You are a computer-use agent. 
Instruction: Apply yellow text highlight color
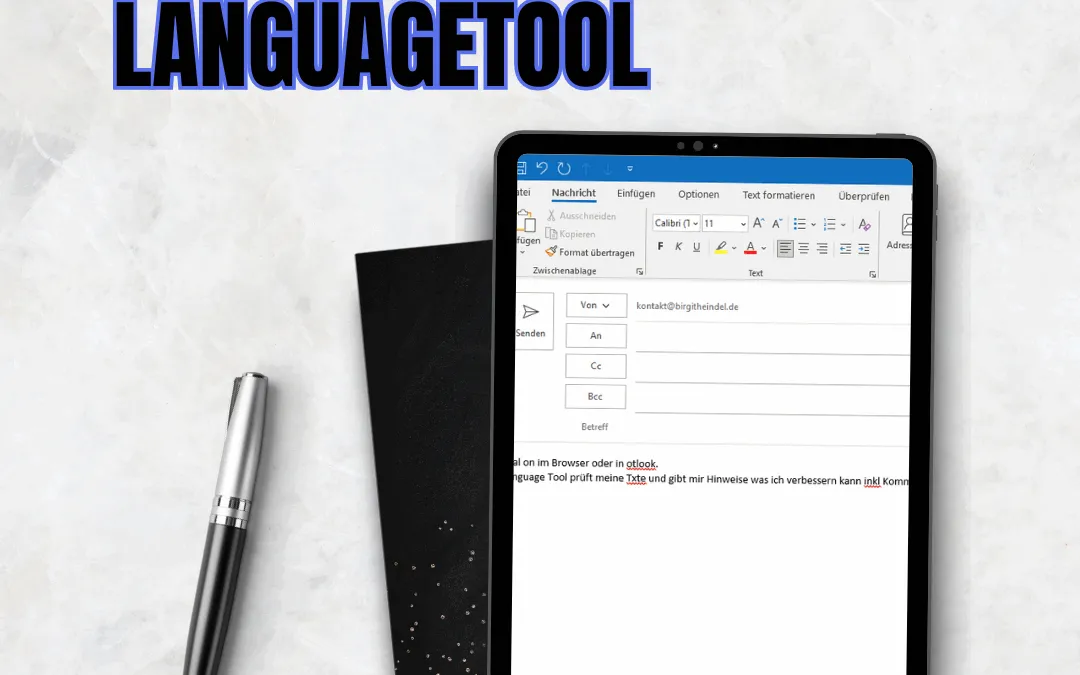[x=720, y=248]
